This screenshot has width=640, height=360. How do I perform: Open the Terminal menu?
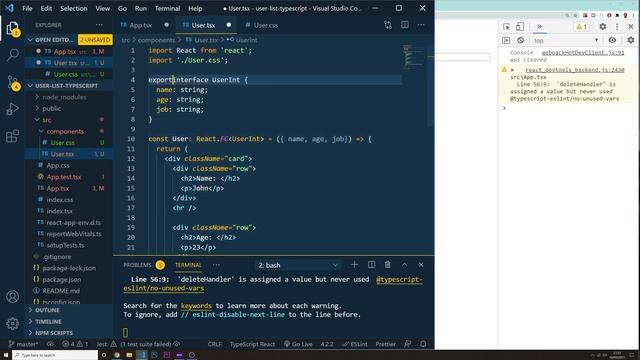click(167, 8)
